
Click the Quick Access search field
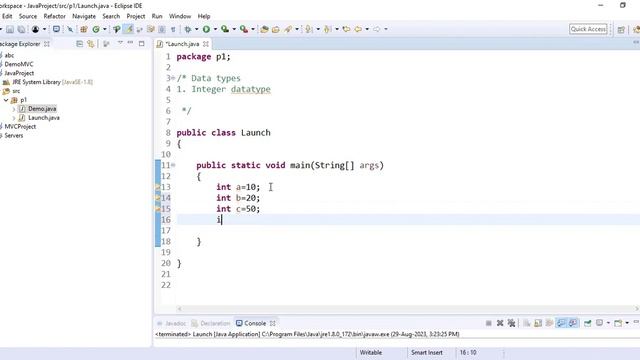(x=588, y=29)
